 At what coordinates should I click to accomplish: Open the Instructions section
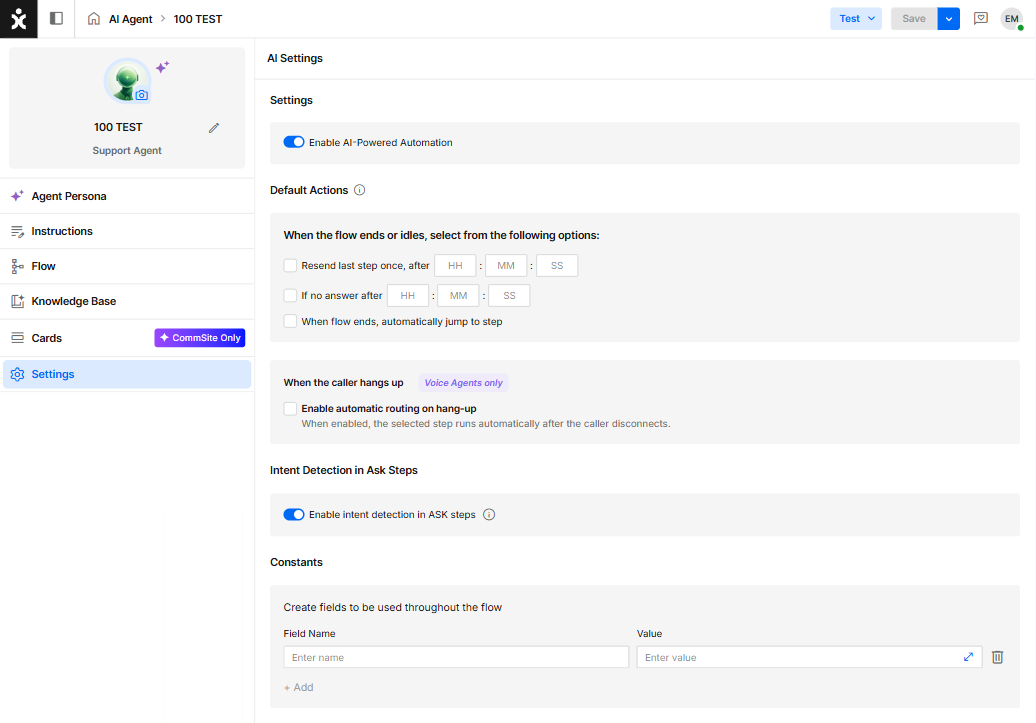pyautogui.click(x=127, y=231)
